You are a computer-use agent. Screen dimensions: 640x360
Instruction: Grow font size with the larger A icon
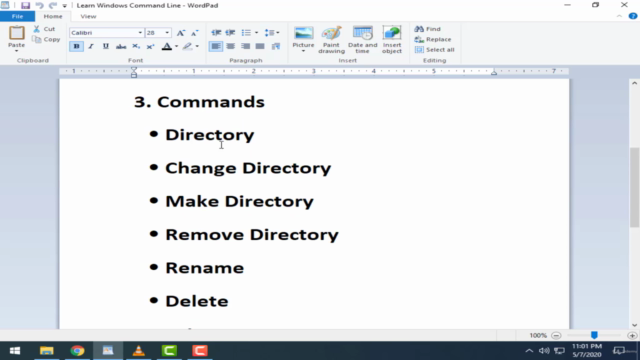[181, 33]
